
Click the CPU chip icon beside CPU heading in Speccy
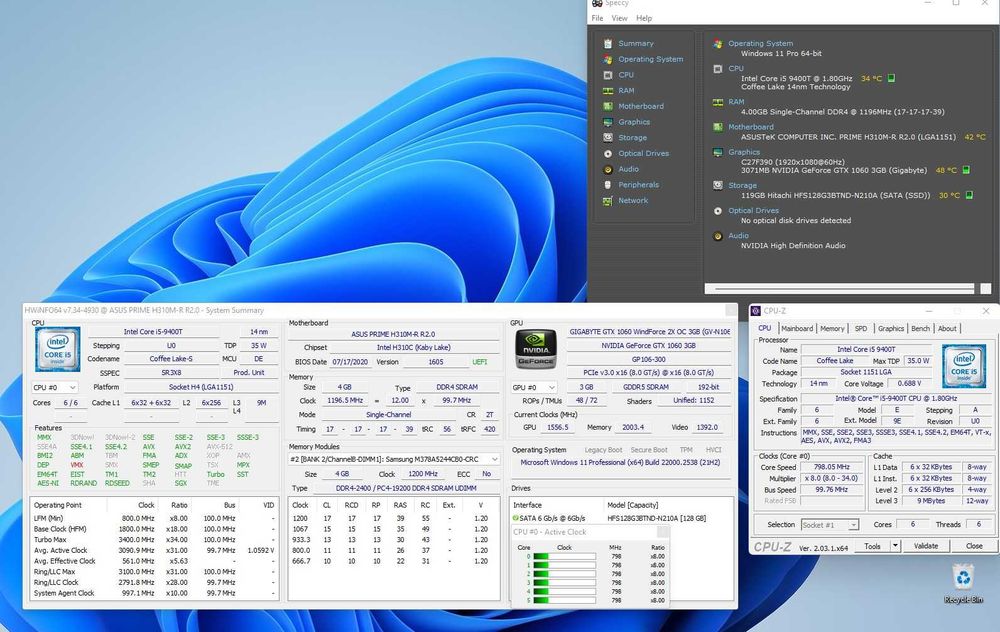(717, 68)
